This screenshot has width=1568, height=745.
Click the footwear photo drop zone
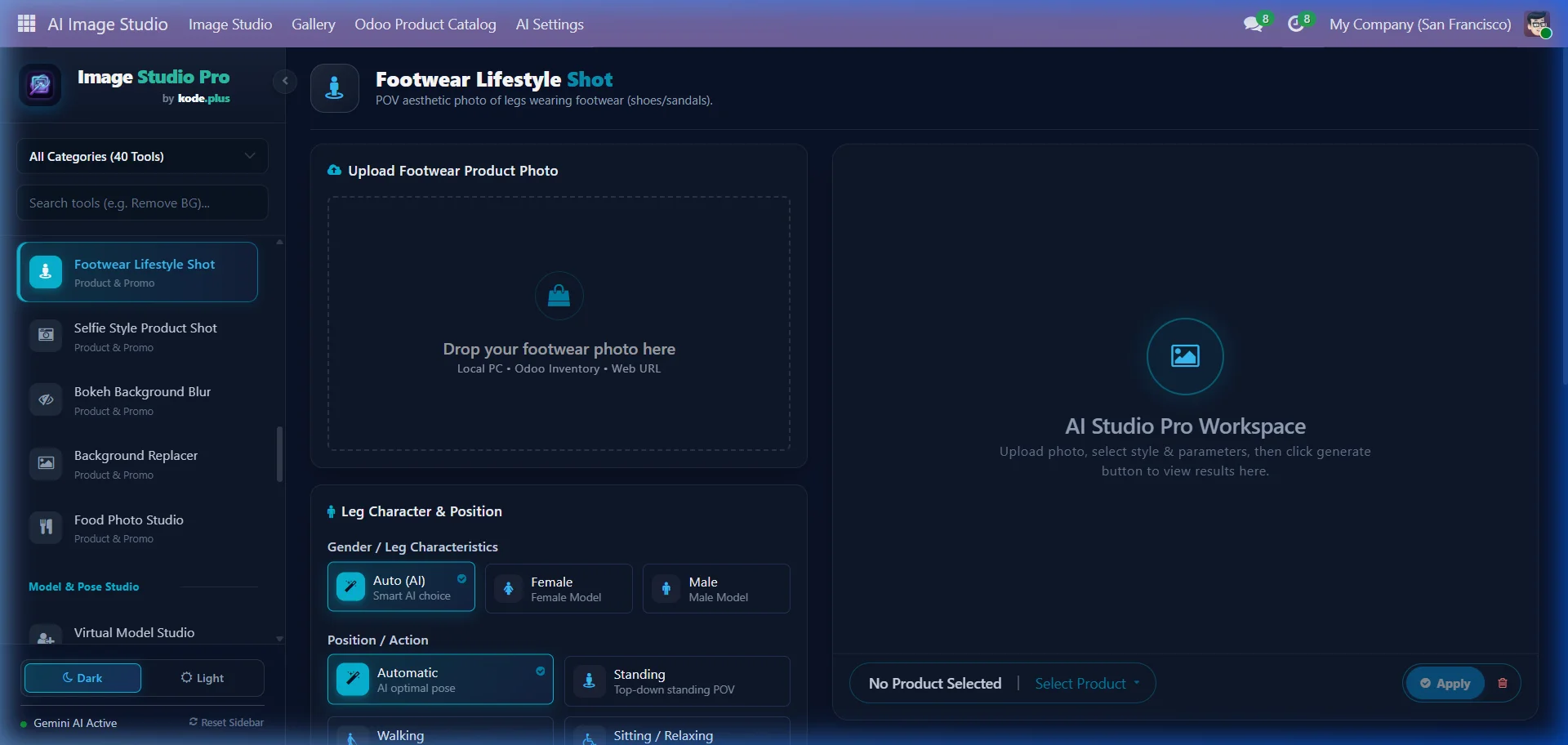(559, 323)
